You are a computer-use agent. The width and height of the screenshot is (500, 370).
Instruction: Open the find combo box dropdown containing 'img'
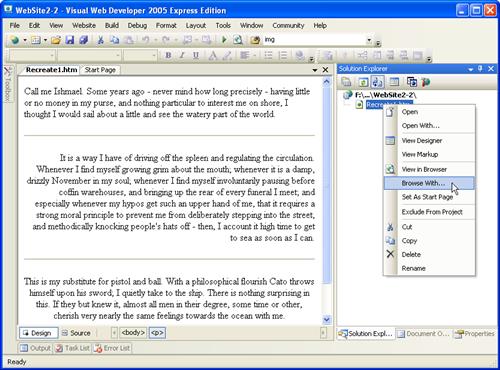pyautogui.click(x=369, y=40)
